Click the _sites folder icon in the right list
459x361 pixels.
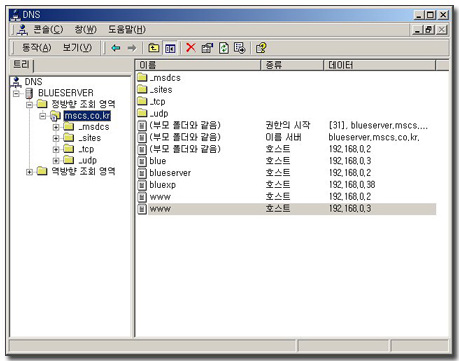142,89
